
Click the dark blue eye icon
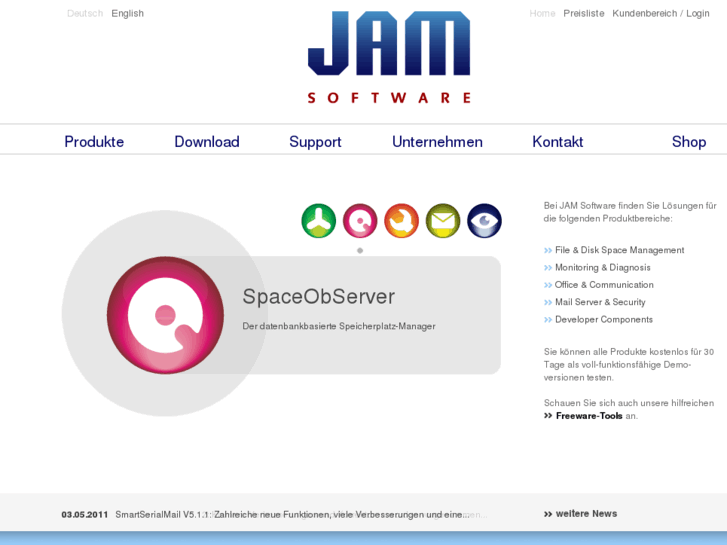pos(484,221)
